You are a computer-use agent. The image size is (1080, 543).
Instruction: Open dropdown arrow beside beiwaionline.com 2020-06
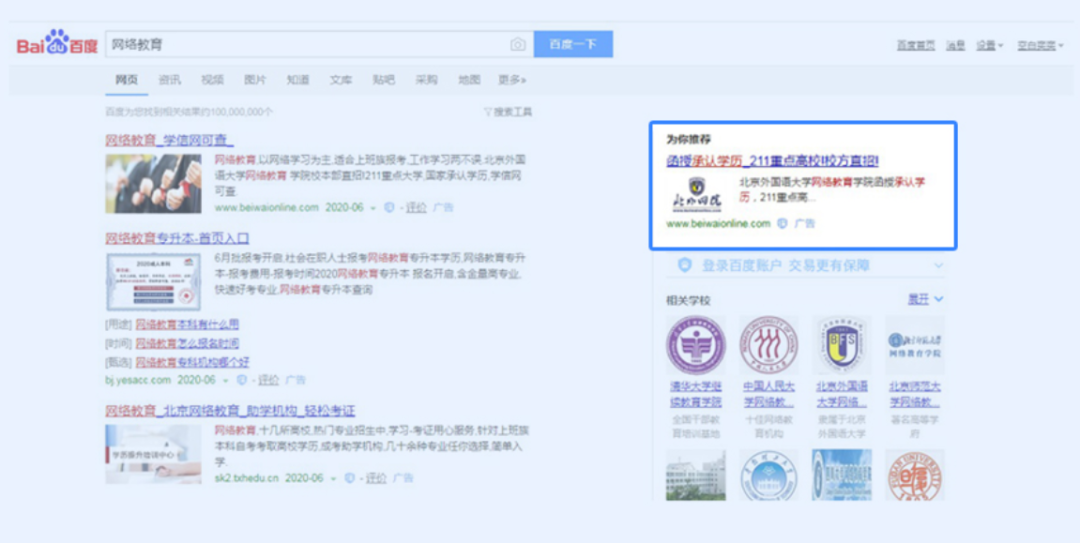pyautogui.click(x=373, y=208)
